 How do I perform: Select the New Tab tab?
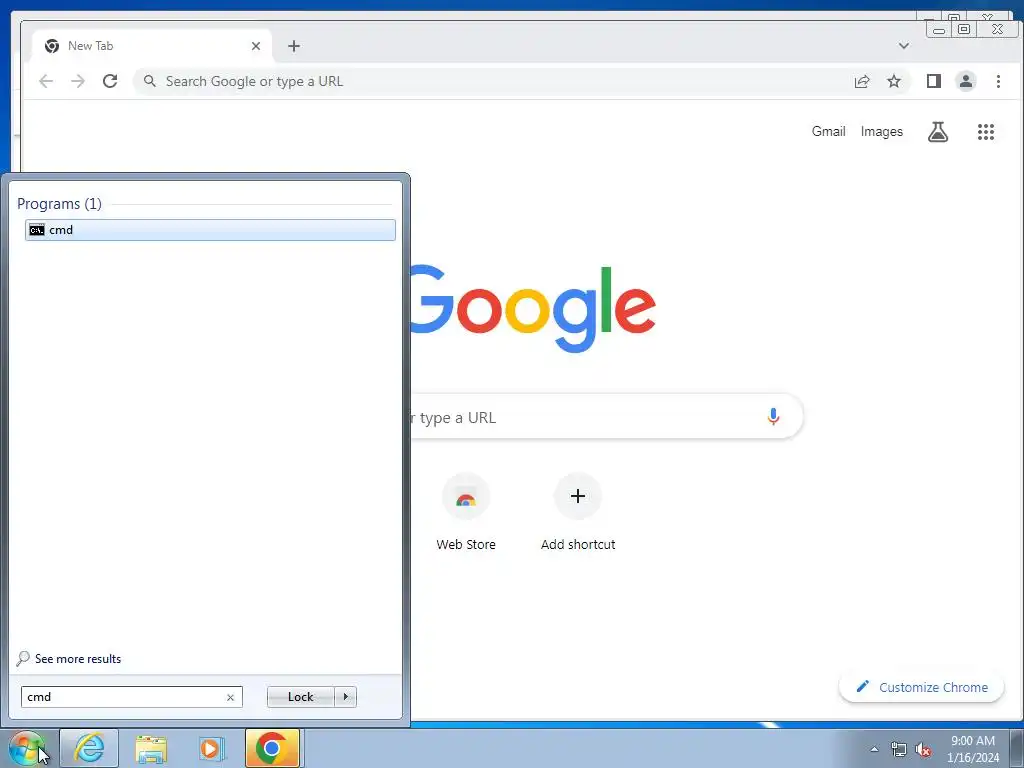(152, 46)
